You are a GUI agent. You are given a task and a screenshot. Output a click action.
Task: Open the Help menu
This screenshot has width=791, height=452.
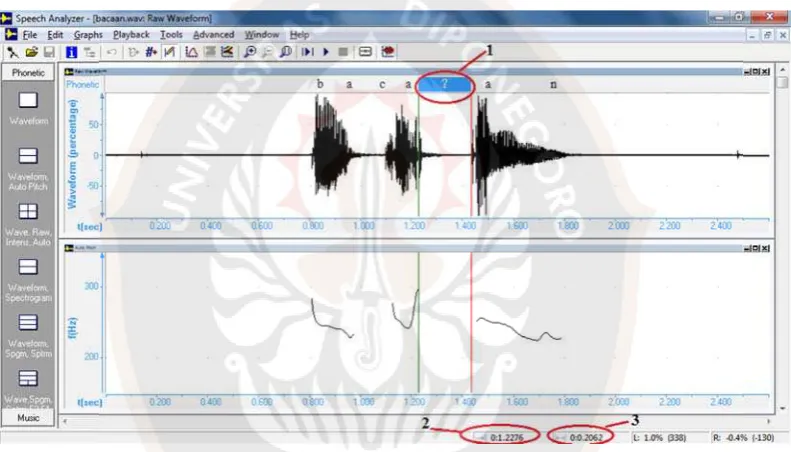(x=299, y=35)
